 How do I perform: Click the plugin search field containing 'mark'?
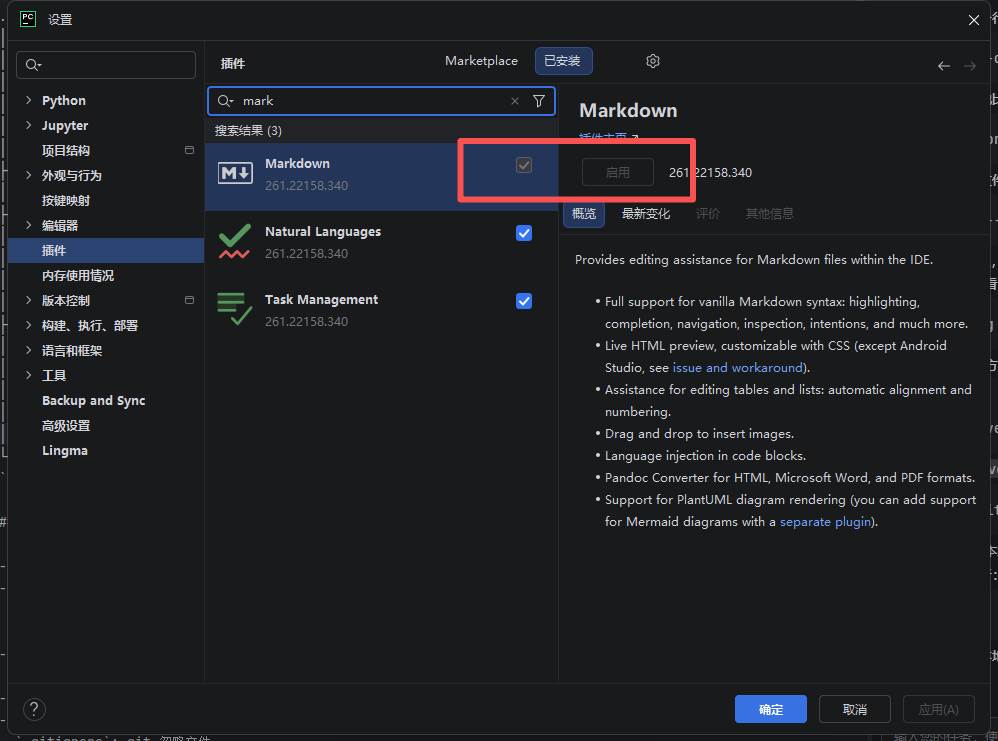coord(381,101)
